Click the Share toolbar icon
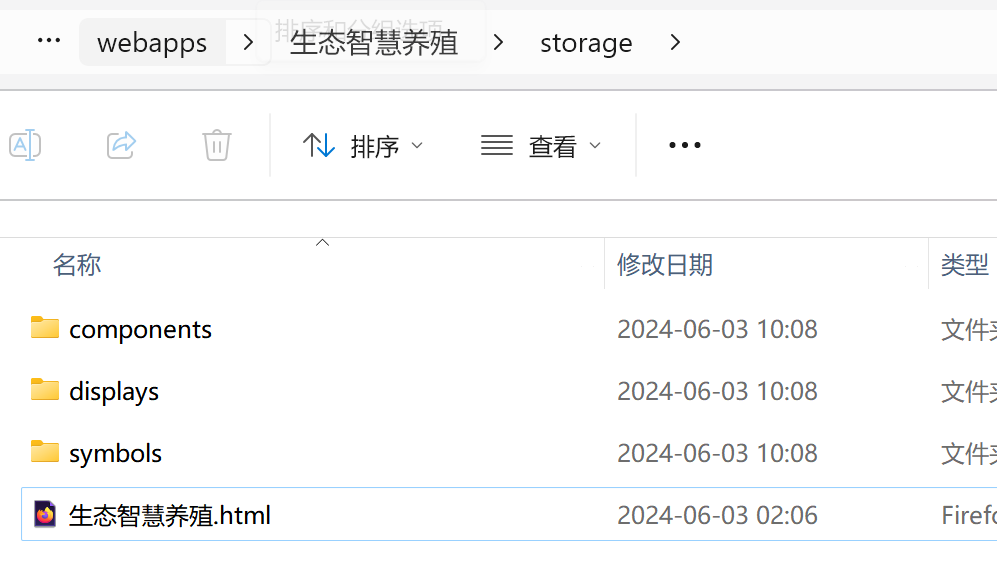997x584 pixels. click(x=121, y=145)
